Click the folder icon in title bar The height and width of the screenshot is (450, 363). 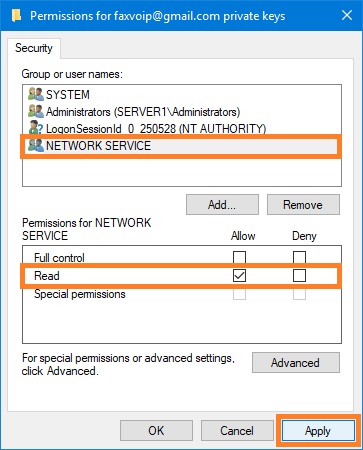[16, 15]
